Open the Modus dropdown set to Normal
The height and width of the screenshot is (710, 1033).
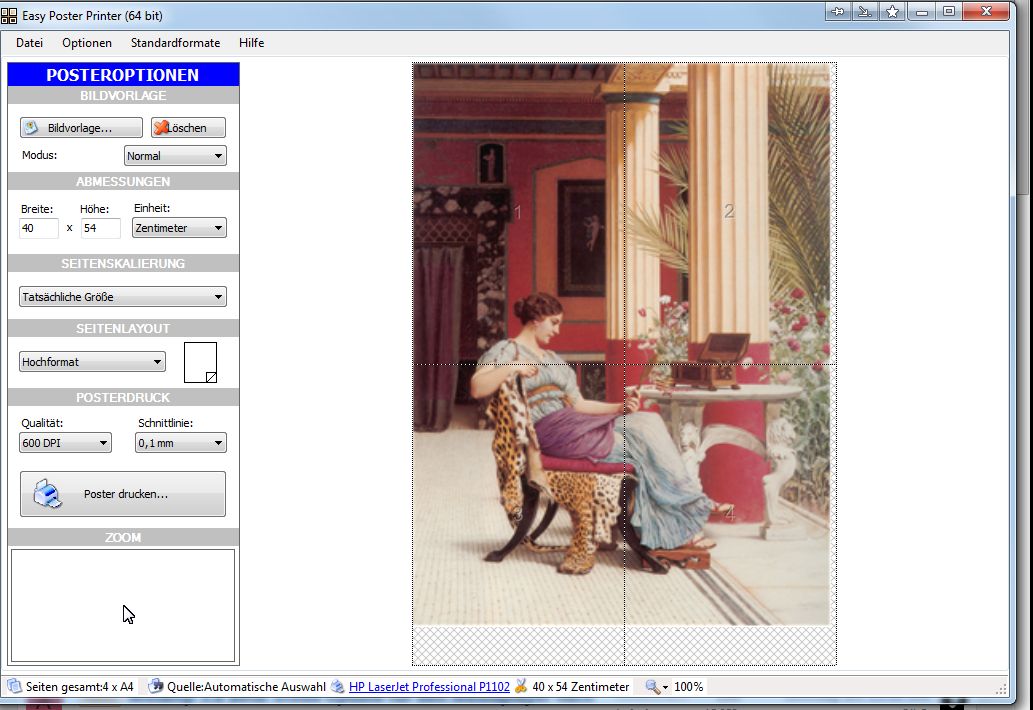(175, 156)
